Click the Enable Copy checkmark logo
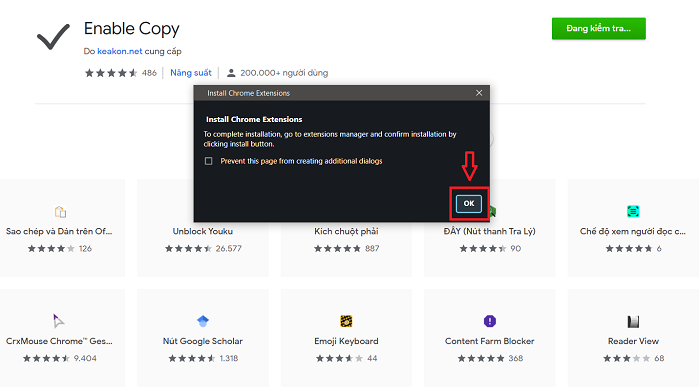 pos(53,37)
